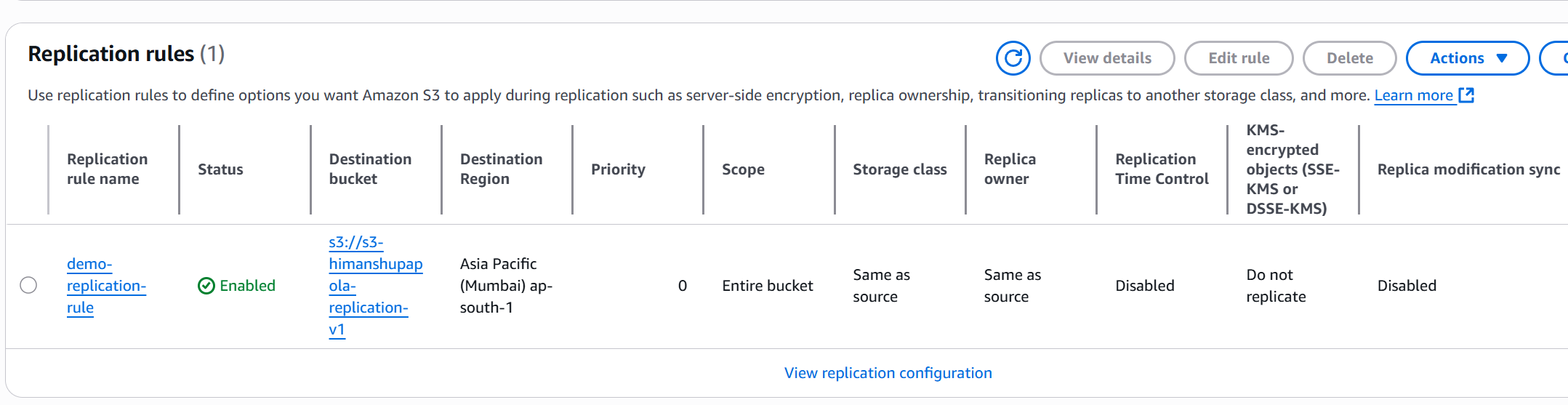Click the green Enabled status checkmark icon
Image resolution: width=1568 pixels, height=405 pixels.
tap(206, 286)
